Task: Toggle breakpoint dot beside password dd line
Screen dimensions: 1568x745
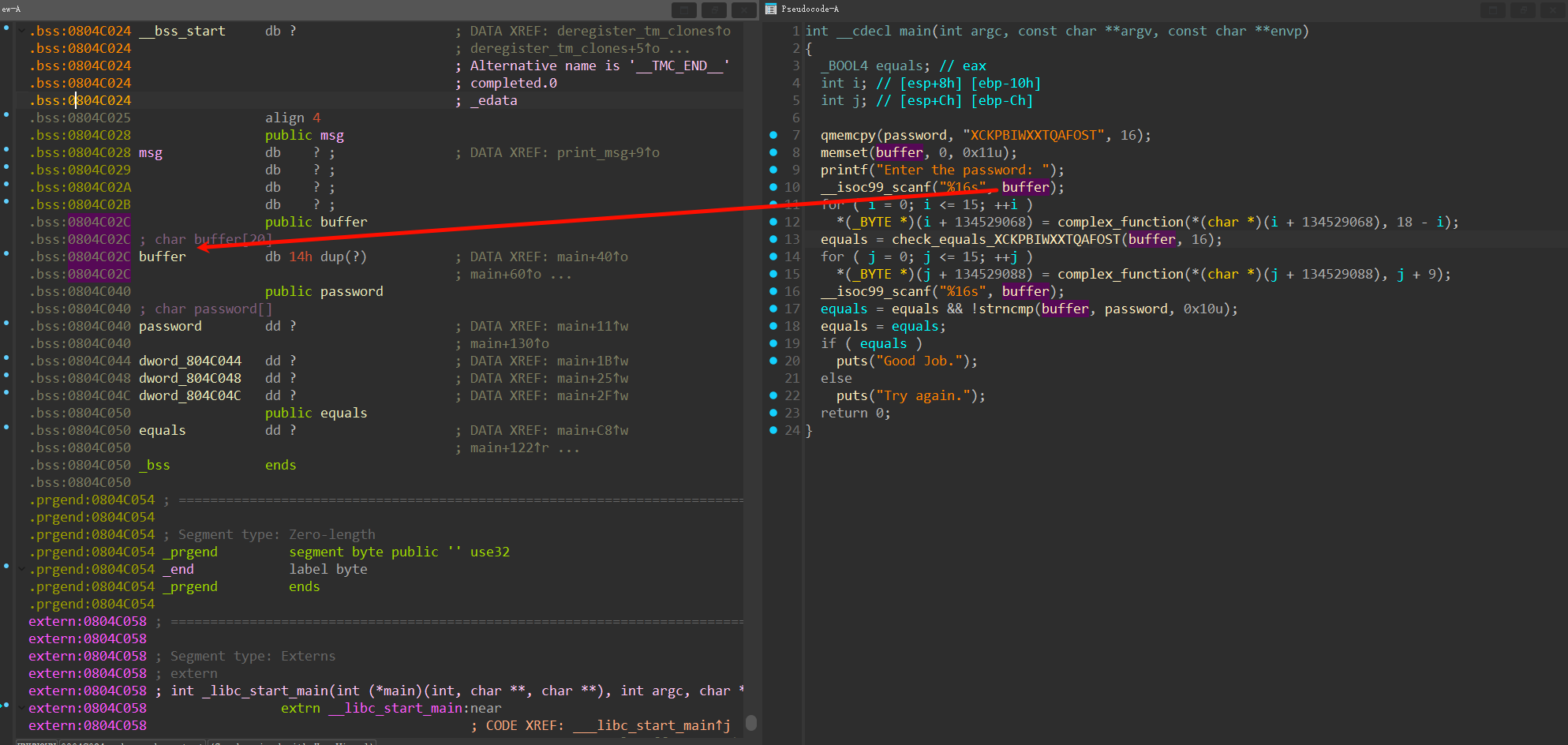Action: point(6,323)
